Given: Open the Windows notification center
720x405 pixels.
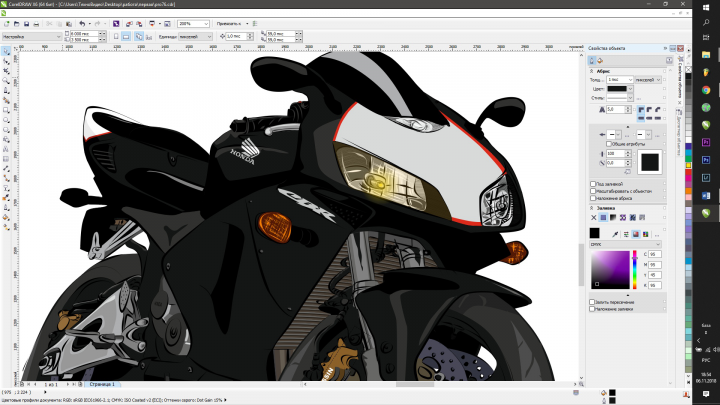Looking at the screenshot, I should [x=706, y=394].
